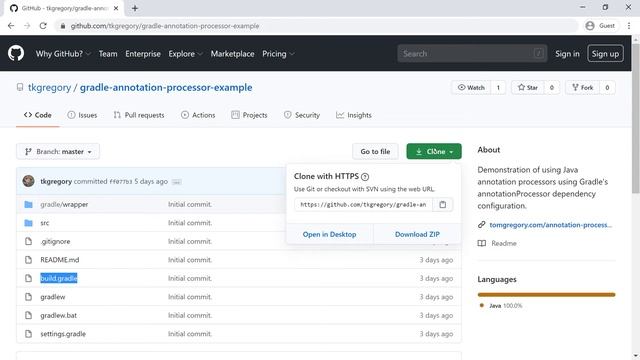The height and width of the screenshot is (360, 640).
Task: Click file icon next to gradlew.bat
Action: tap(28, 315)
